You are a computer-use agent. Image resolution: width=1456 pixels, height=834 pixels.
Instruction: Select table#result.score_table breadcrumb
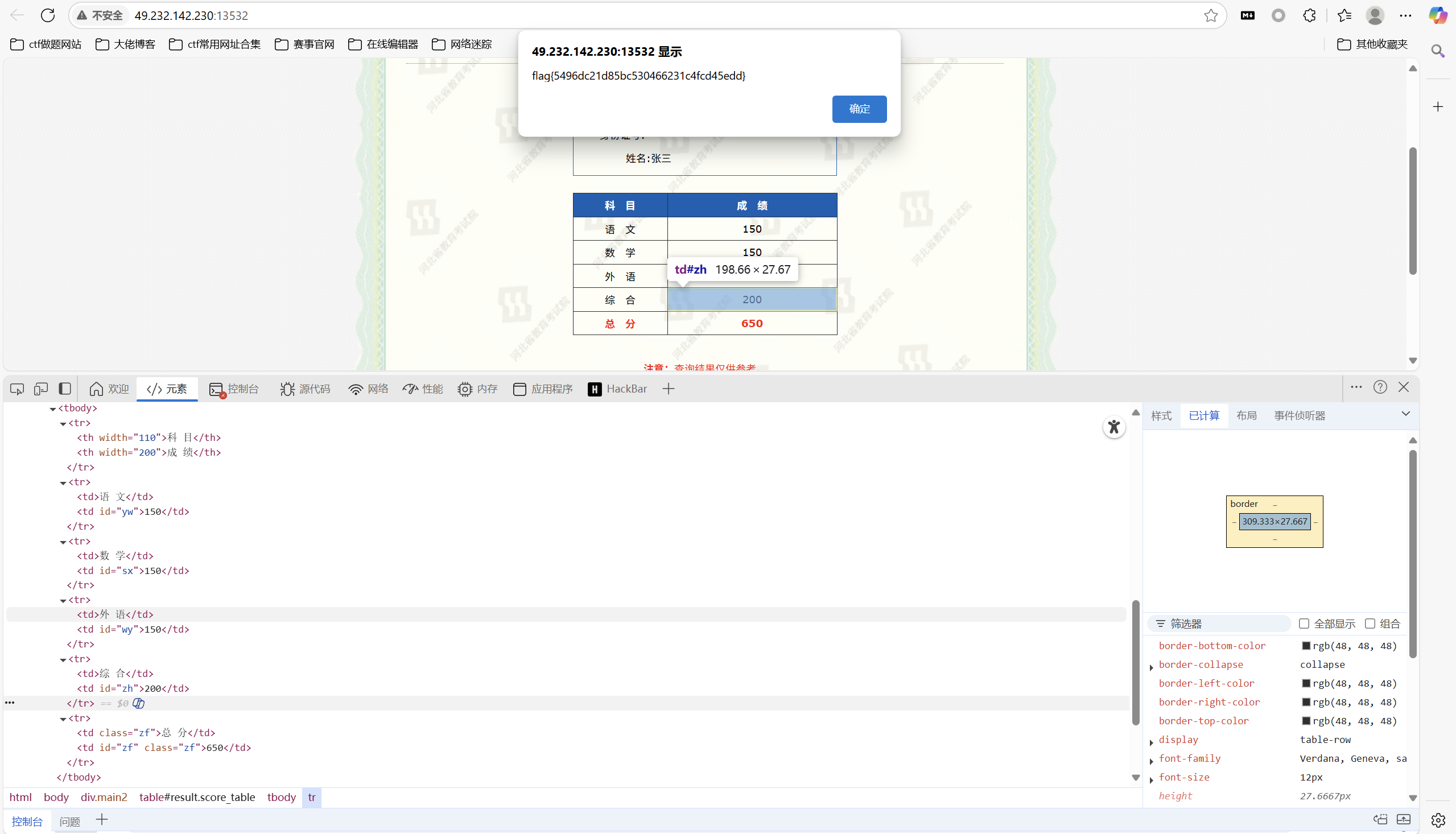pyautogui.click(x=196, y=797)
